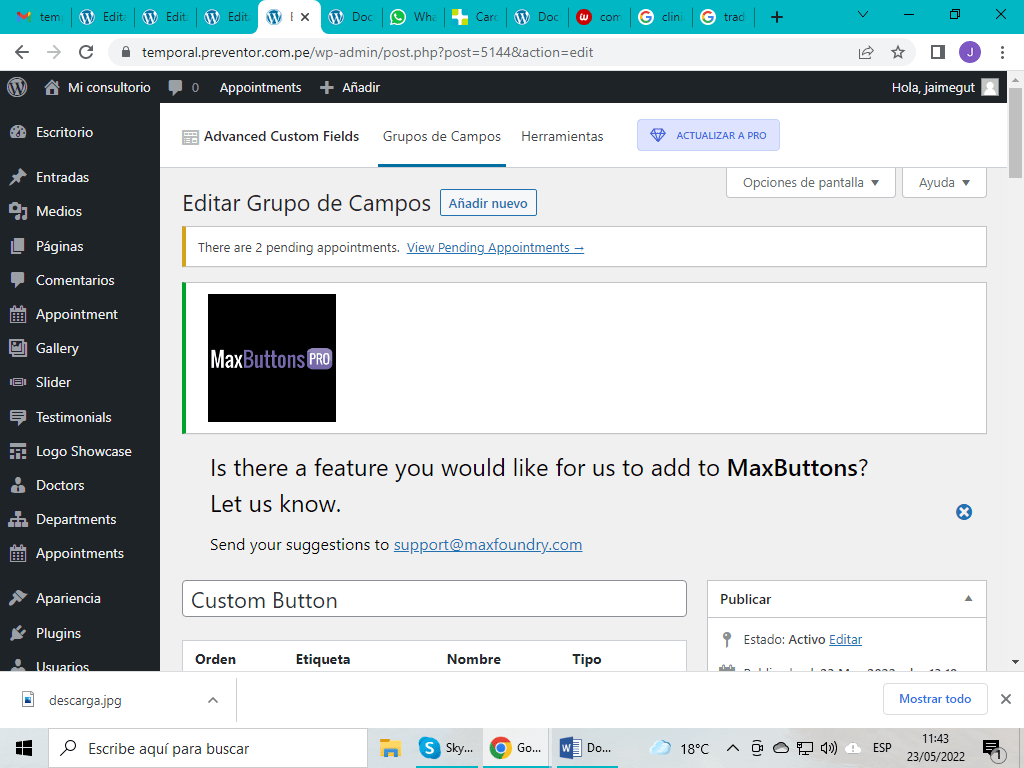Viewport: 1024px width, 768px height.
Task: Open Skype from the taskbar
Action: [447, 748]
